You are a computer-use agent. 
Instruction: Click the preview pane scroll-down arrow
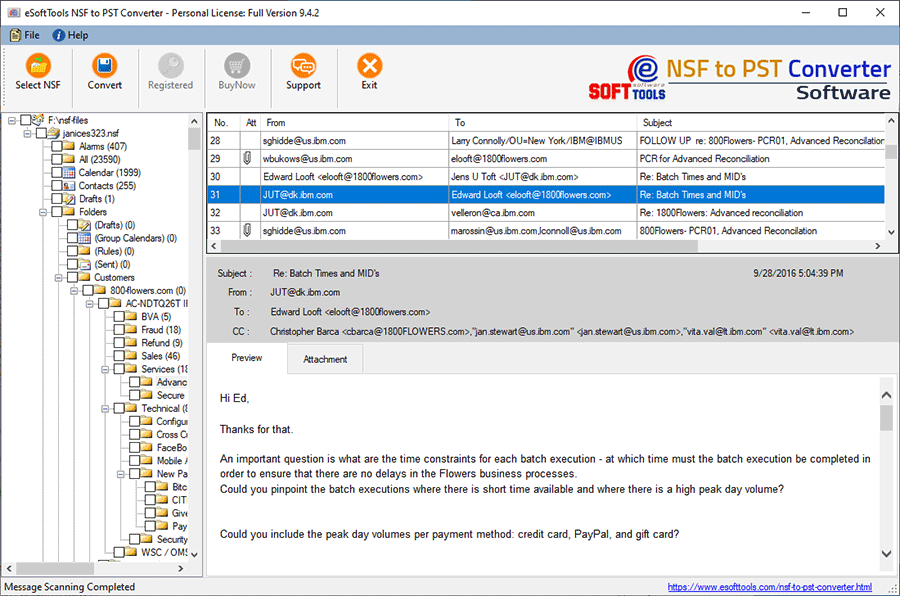(886, 554)
